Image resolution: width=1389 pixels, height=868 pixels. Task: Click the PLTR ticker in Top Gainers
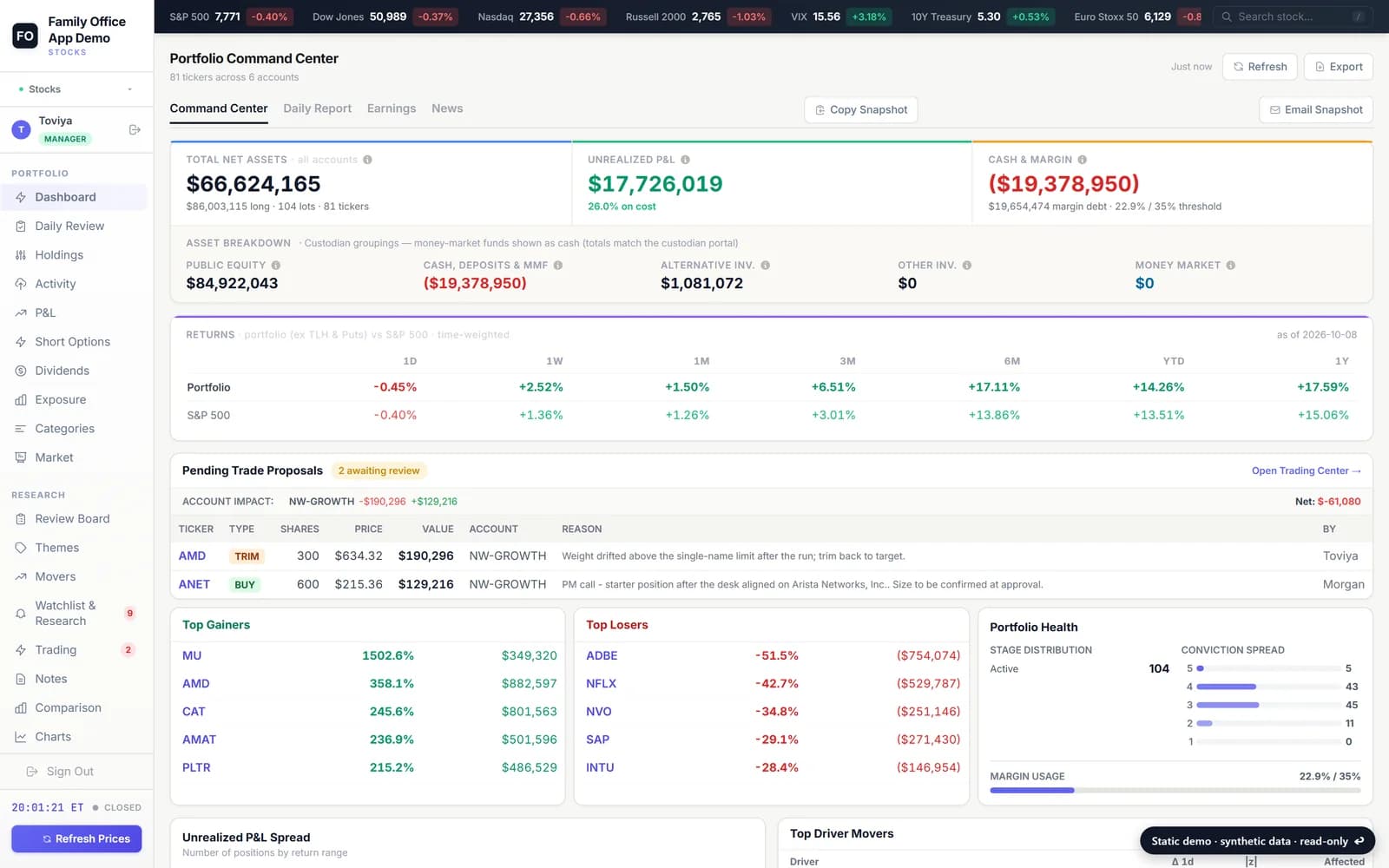coord(196,768)
